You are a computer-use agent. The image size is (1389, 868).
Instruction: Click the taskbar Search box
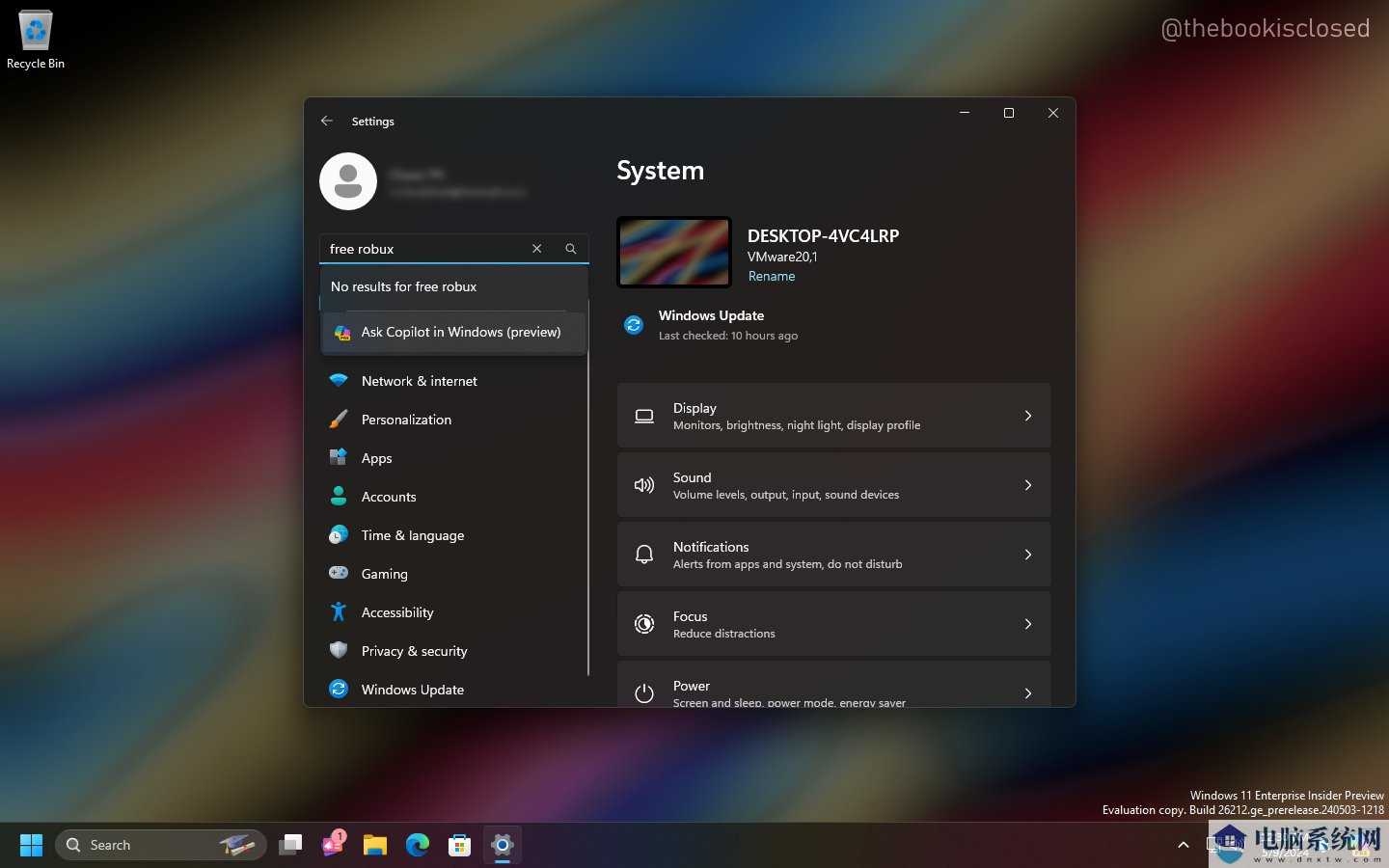click(161, 845)
